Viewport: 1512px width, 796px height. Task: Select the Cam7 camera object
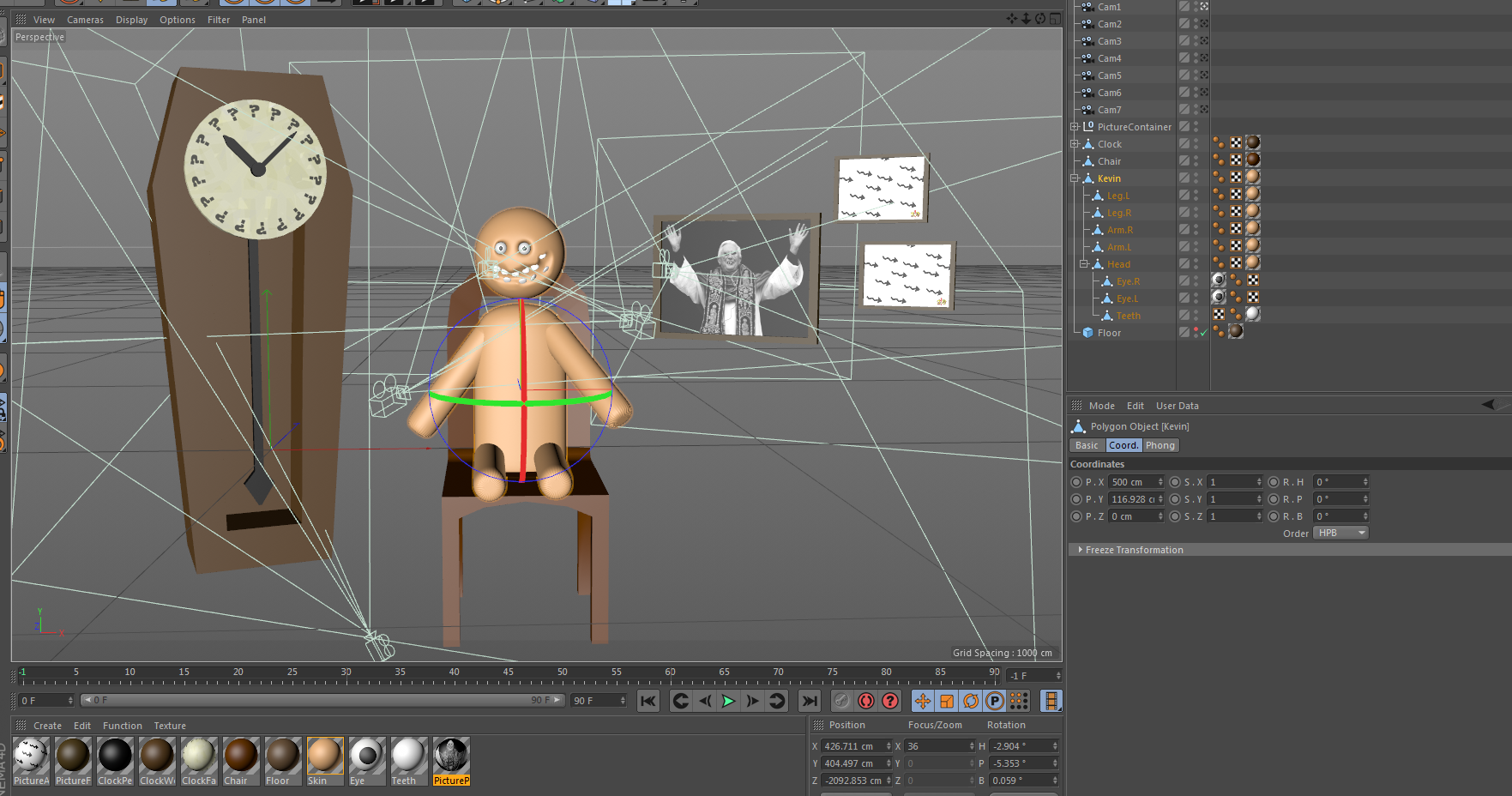coord(1109,110)
